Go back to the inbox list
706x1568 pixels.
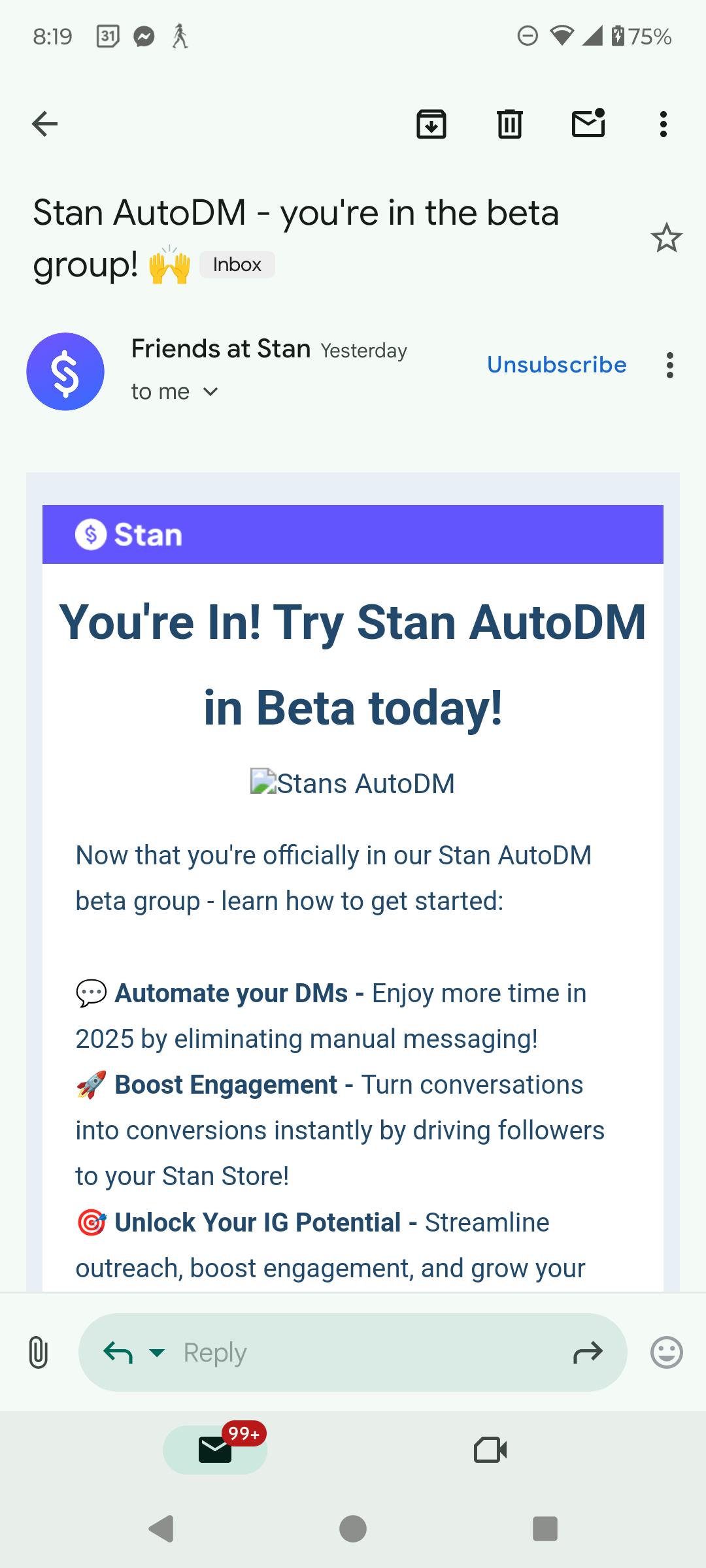tap(44, 123)
